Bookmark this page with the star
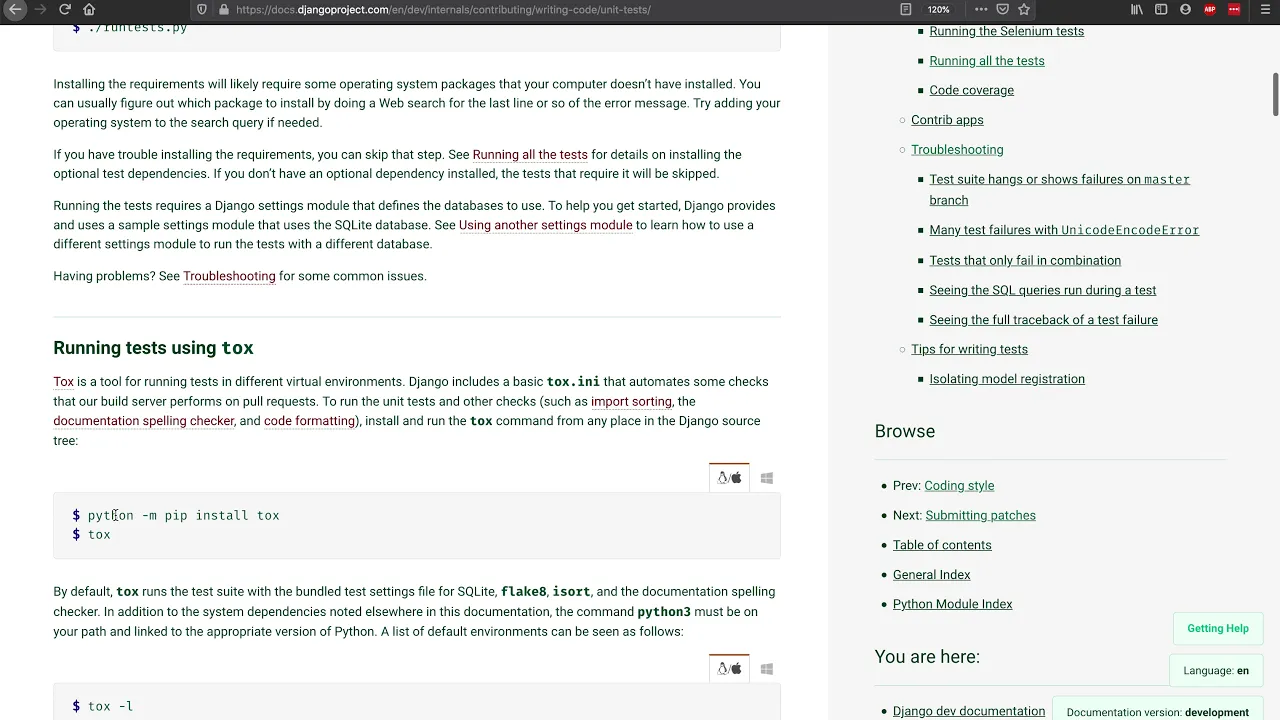This screenshot has width=1280, height=720. (1024, 9)
